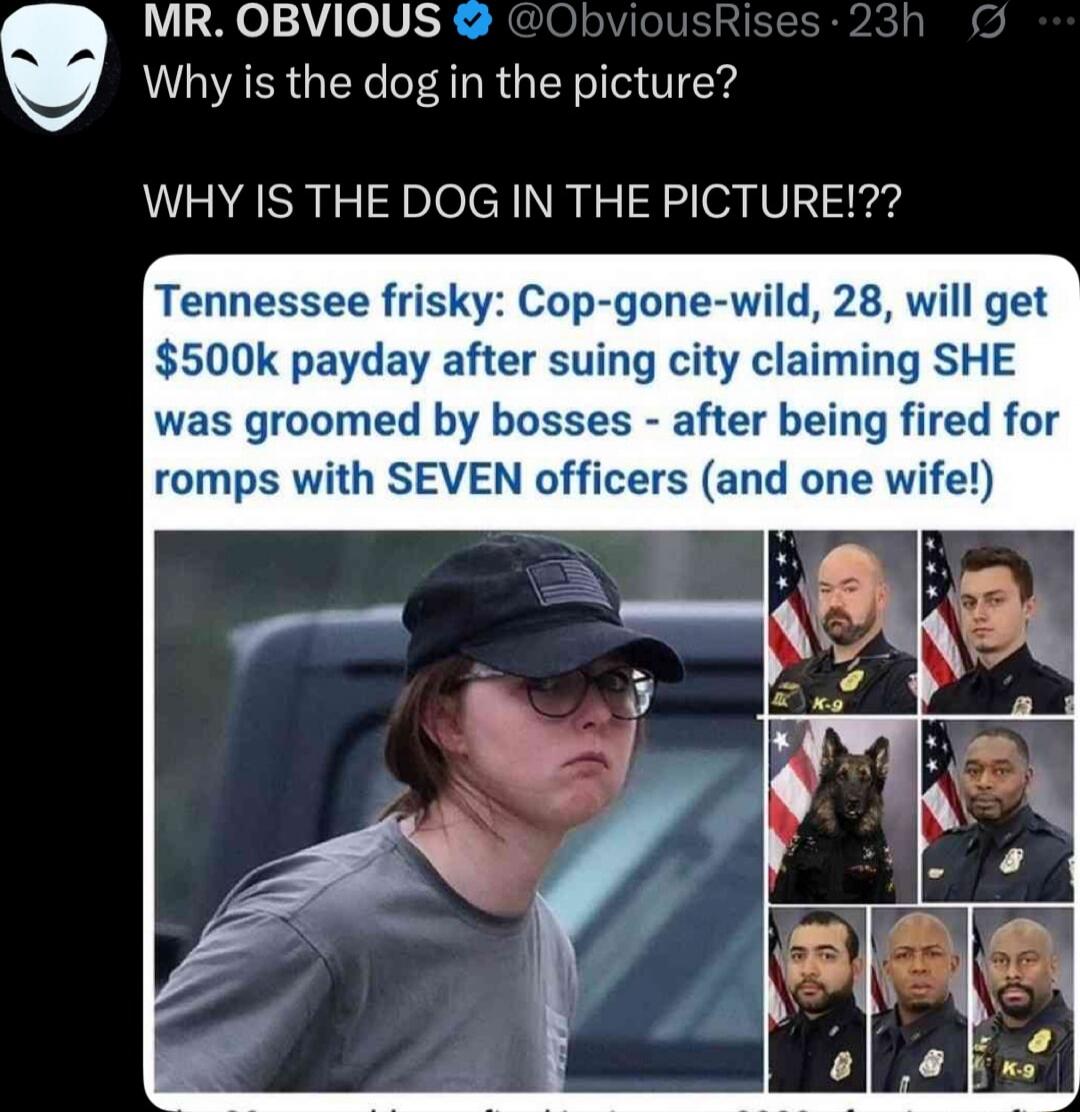Open the MR. OBVIOUS display name
Image resolution: width=1080 pixels, height=1112 pixels.
(292, 21)
